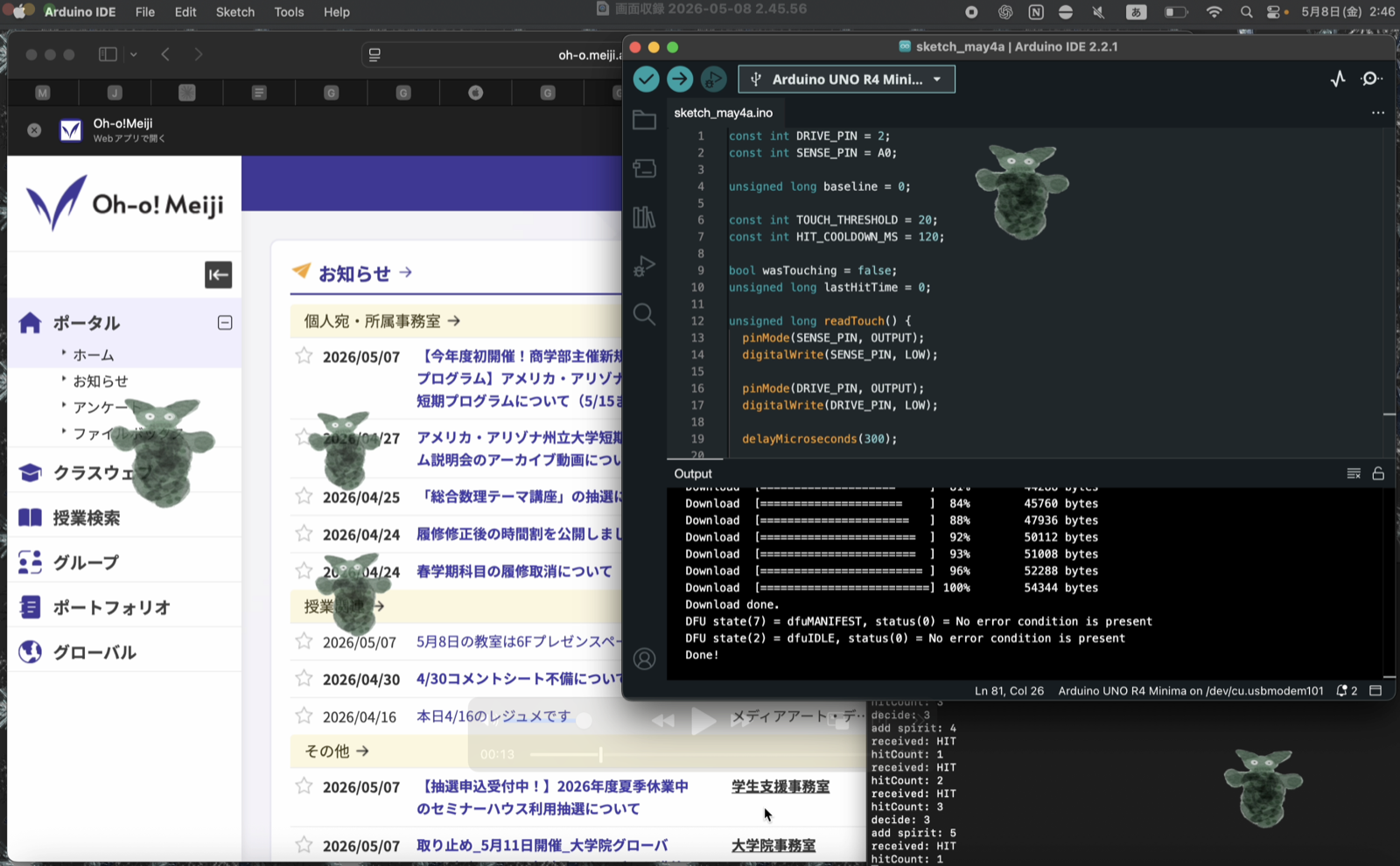The width and height of the screenshot is (1400, 866).
Task: Toggle the output scroll lock icon
Action: [1378, 473]
